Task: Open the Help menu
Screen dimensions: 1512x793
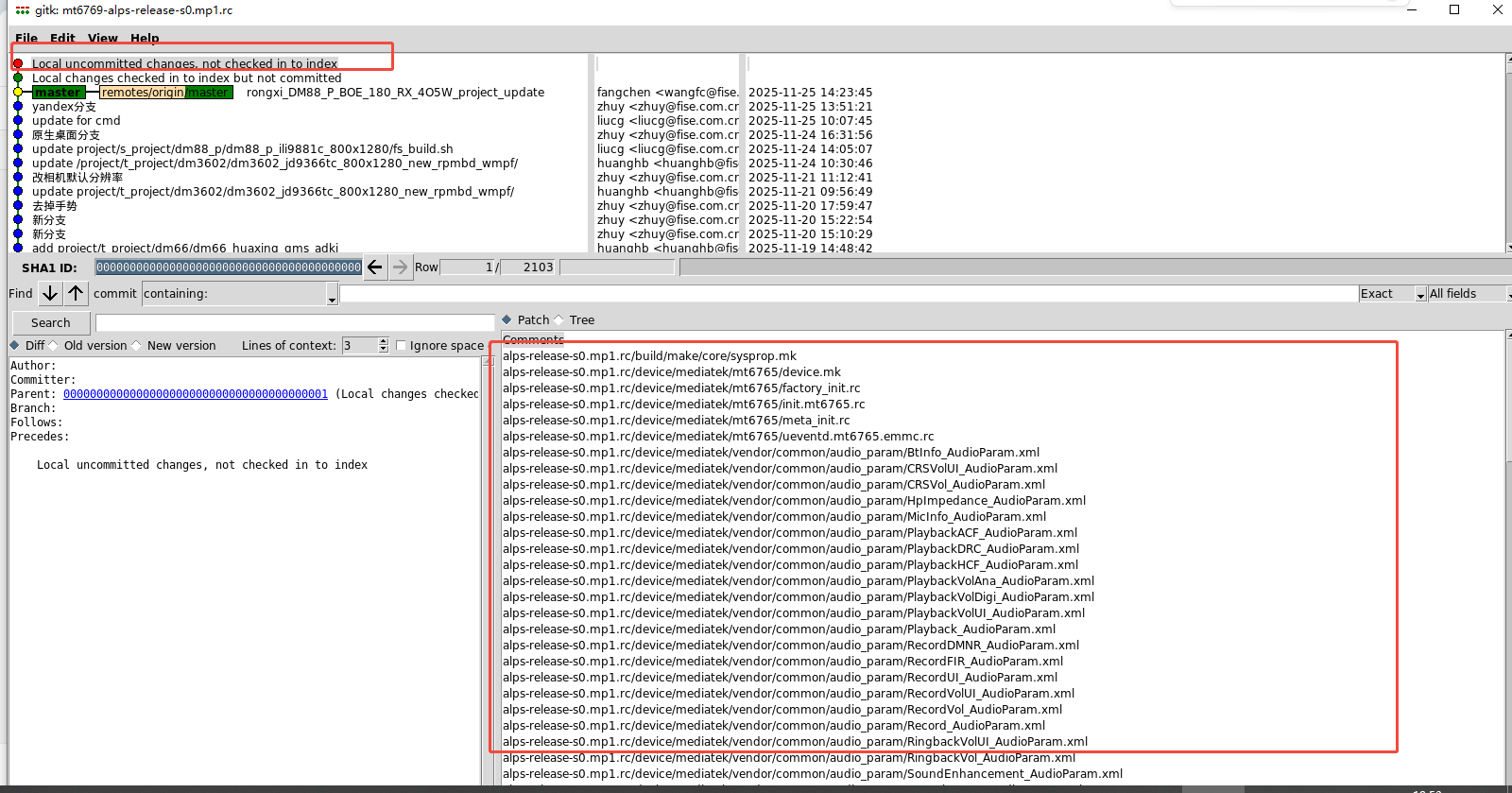Action: tap(145, 39)
